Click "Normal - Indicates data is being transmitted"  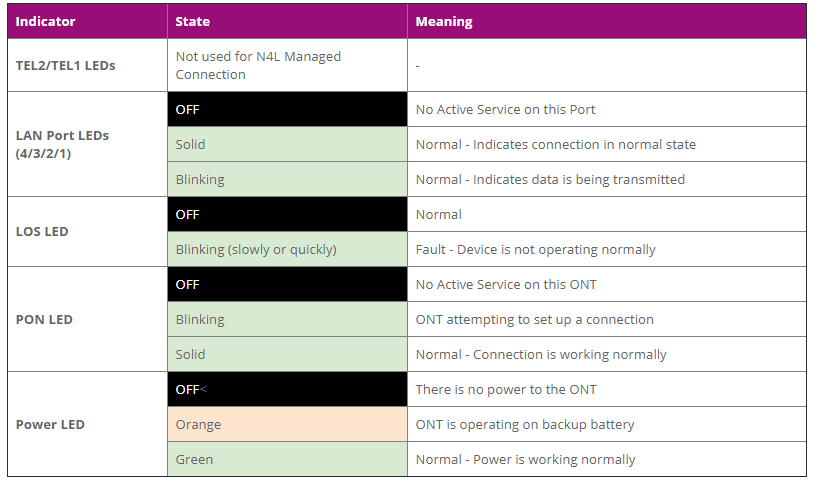point(550,179)
